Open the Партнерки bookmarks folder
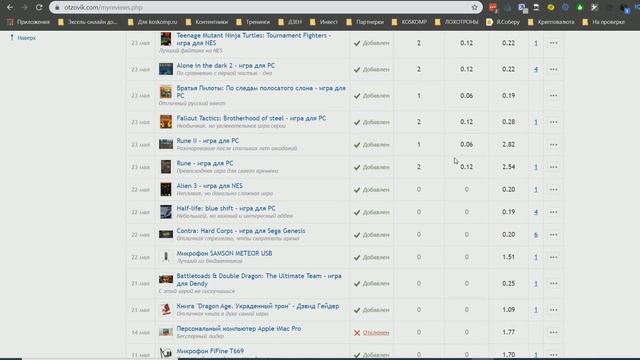The width and height of the screenshot is (640, 360). tap(365, 22)
